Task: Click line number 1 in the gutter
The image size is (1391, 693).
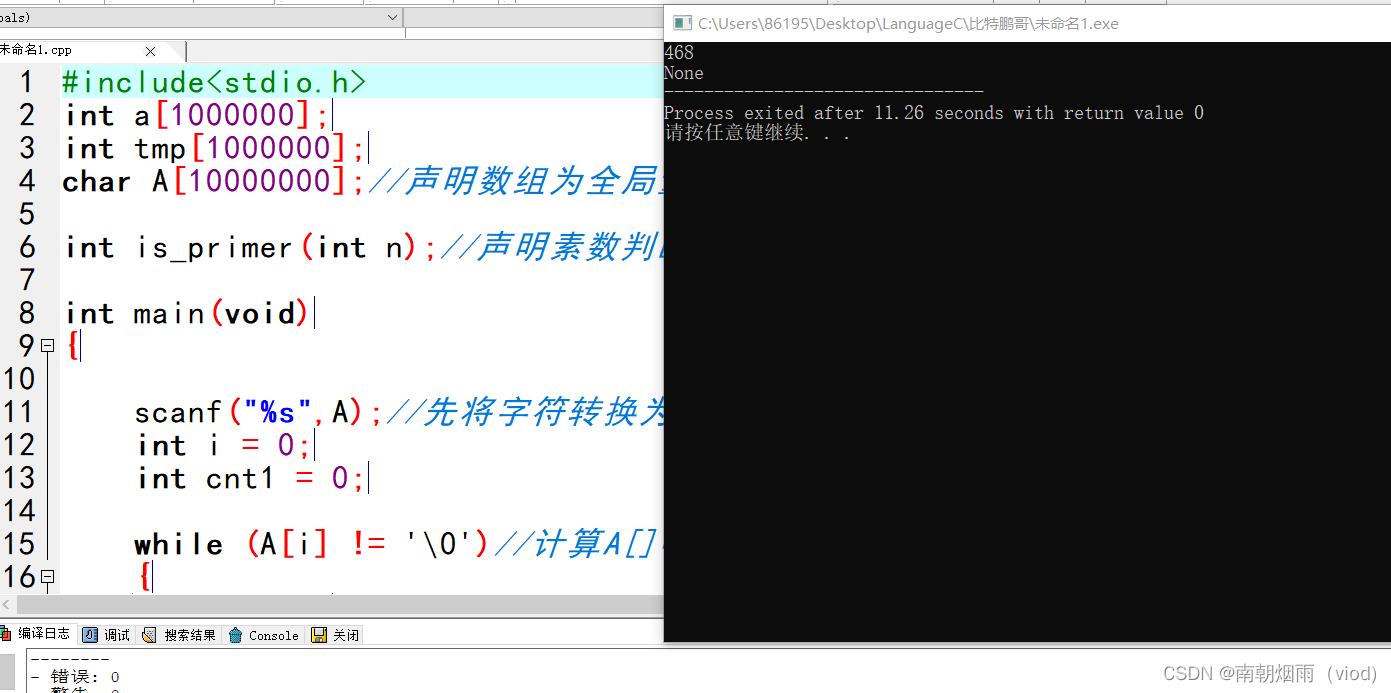Action: (x=26, y=83)
